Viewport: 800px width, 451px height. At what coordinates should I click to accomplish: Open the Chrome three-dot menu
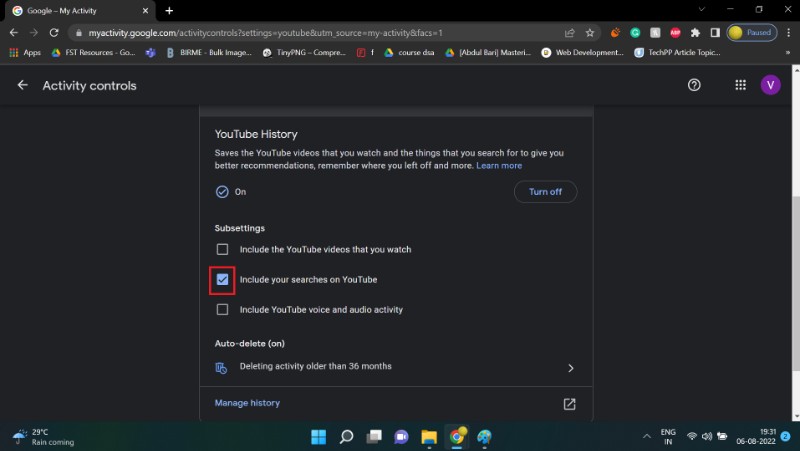click(x=788, y=33)
